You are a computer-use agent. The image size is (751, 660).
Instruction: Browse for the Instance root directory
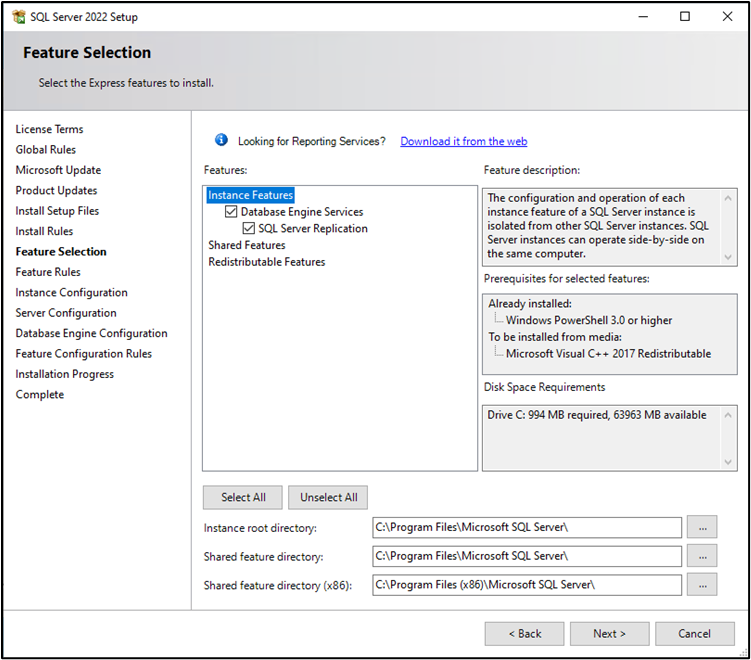[702, 527]
